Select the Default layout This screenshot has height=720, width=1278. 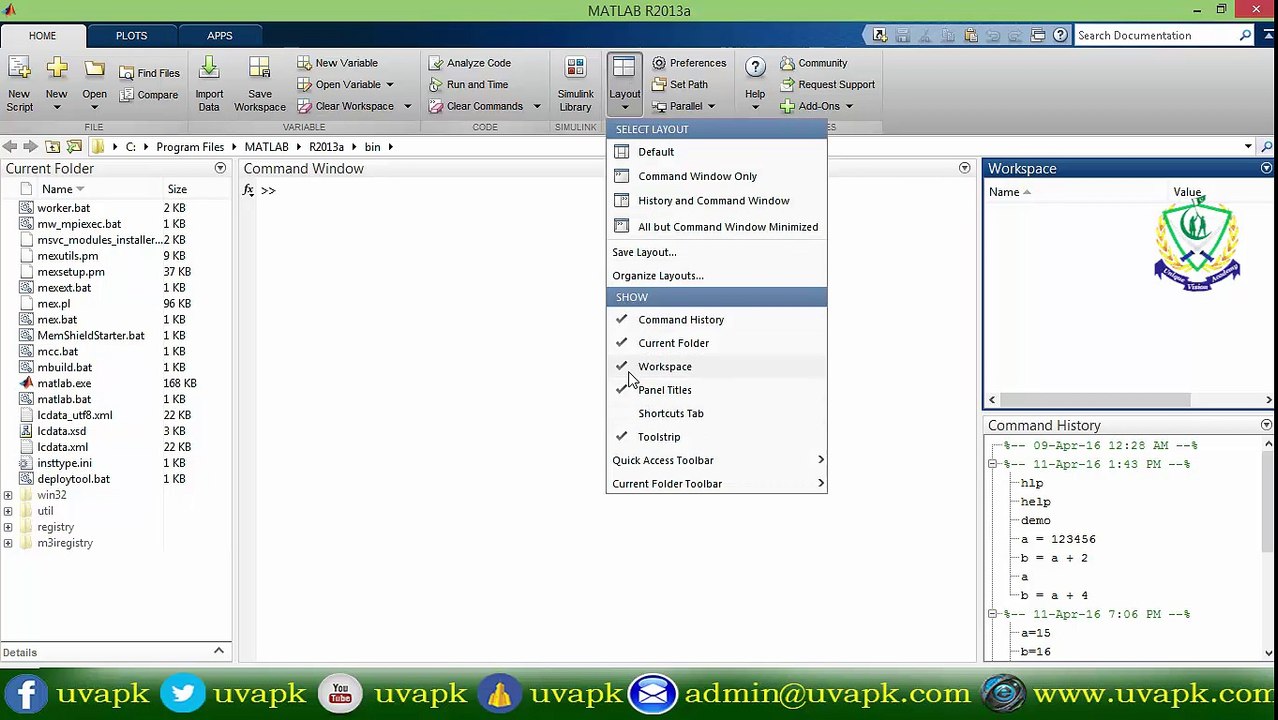tap(716, 152)
